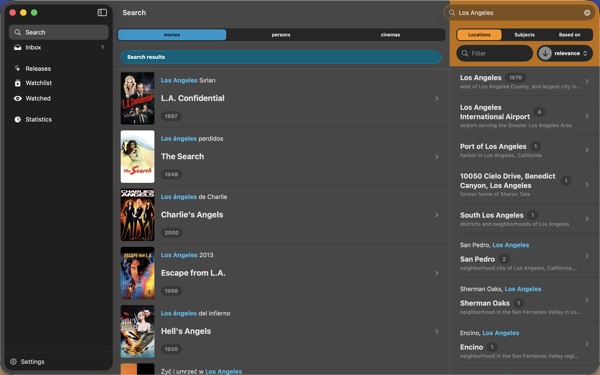Open Search in the sidebar

(59, 33)
